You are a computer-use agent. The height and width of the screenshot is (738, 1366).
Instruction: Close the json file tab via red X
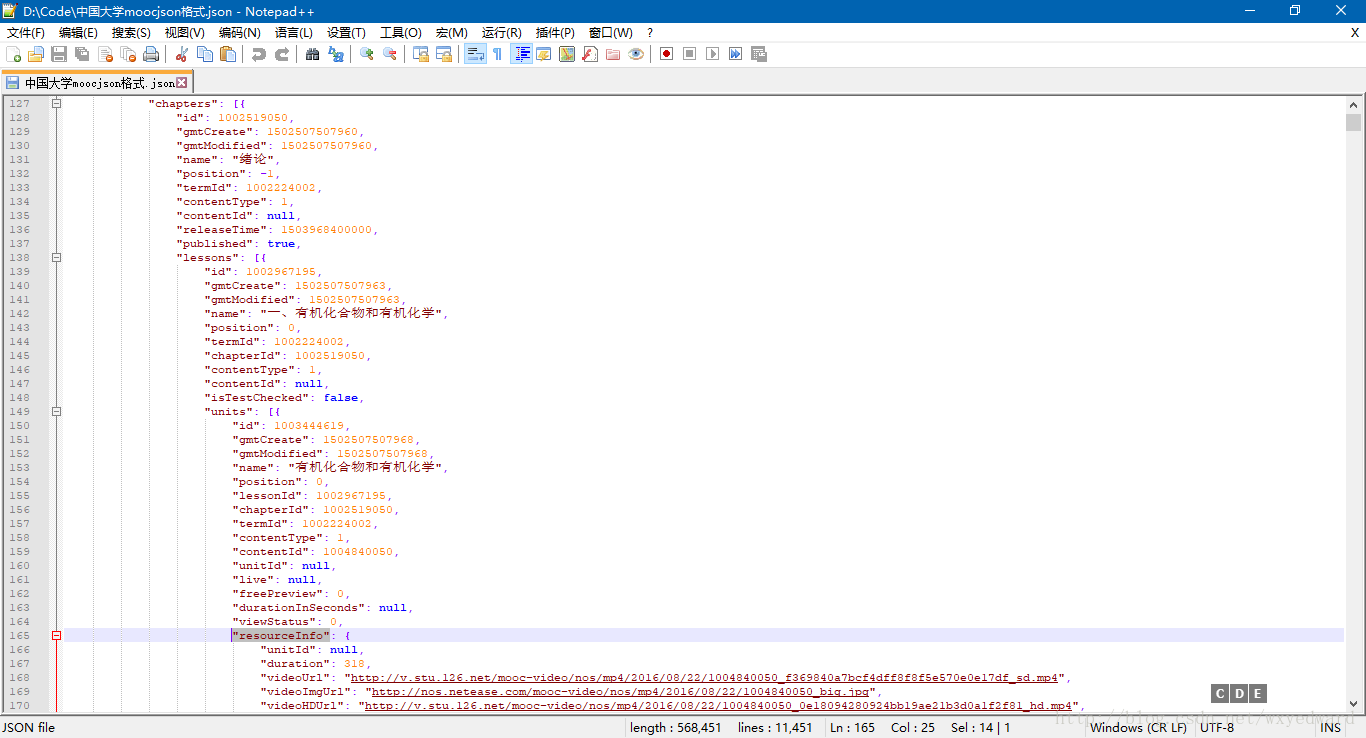tap(181, 83)
